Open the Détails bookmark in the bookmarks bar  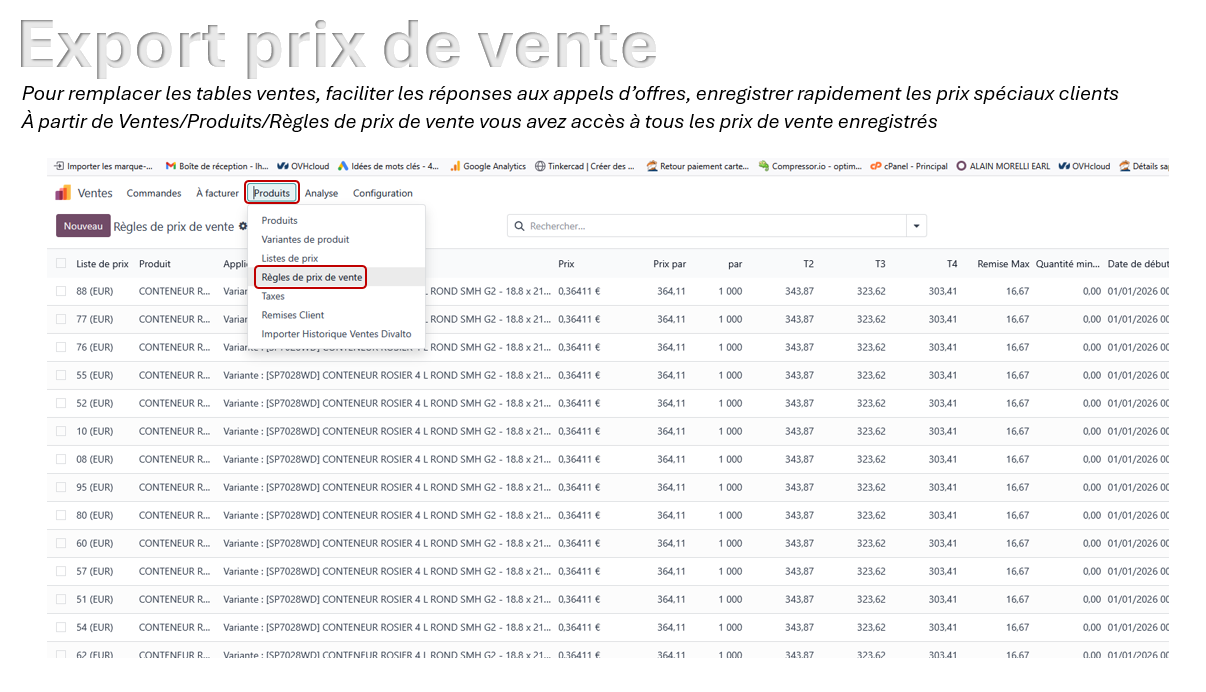click(1144, 166)
